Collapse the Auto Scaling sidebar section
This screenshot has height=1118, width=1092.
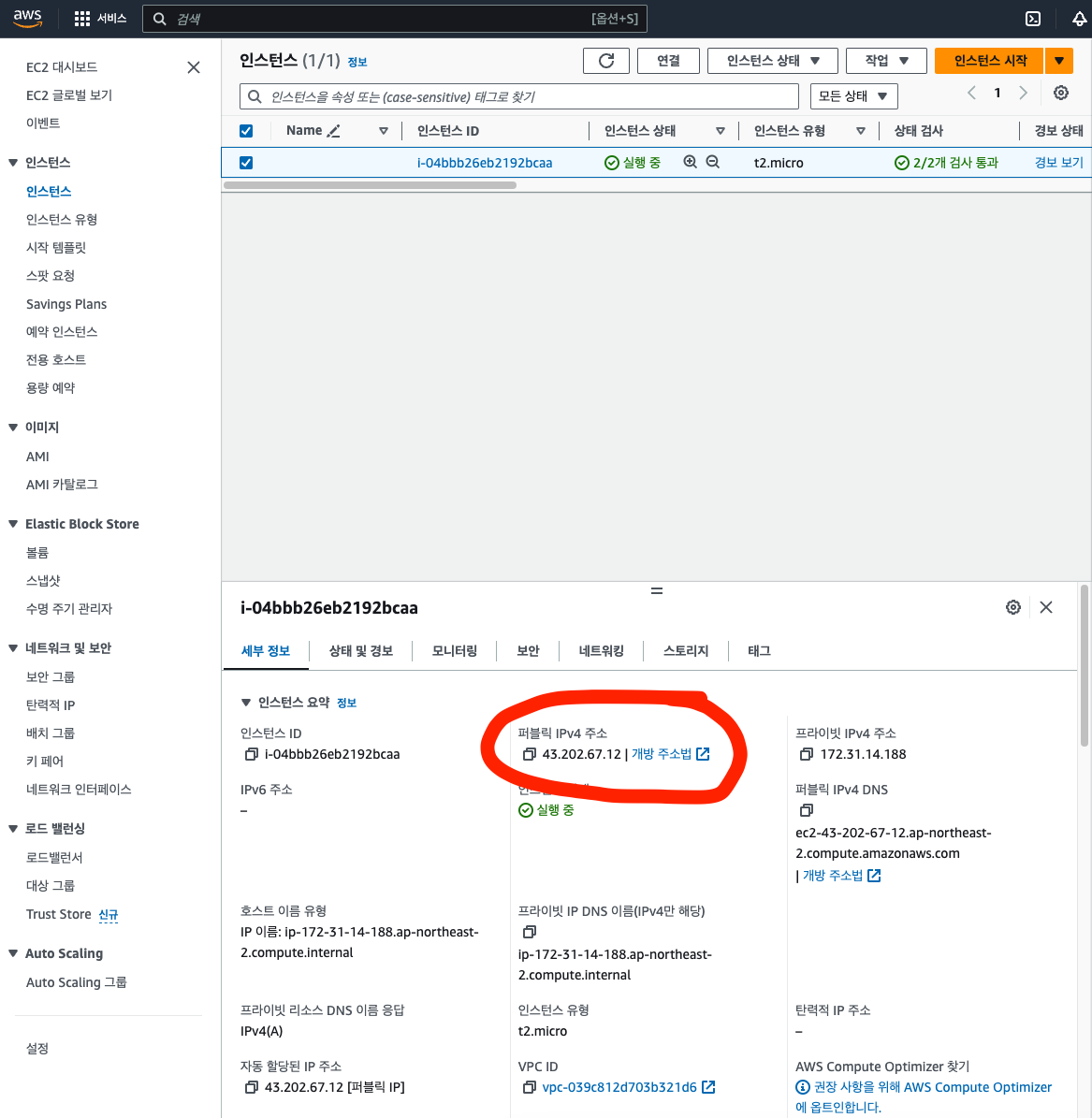pos(13,953)
